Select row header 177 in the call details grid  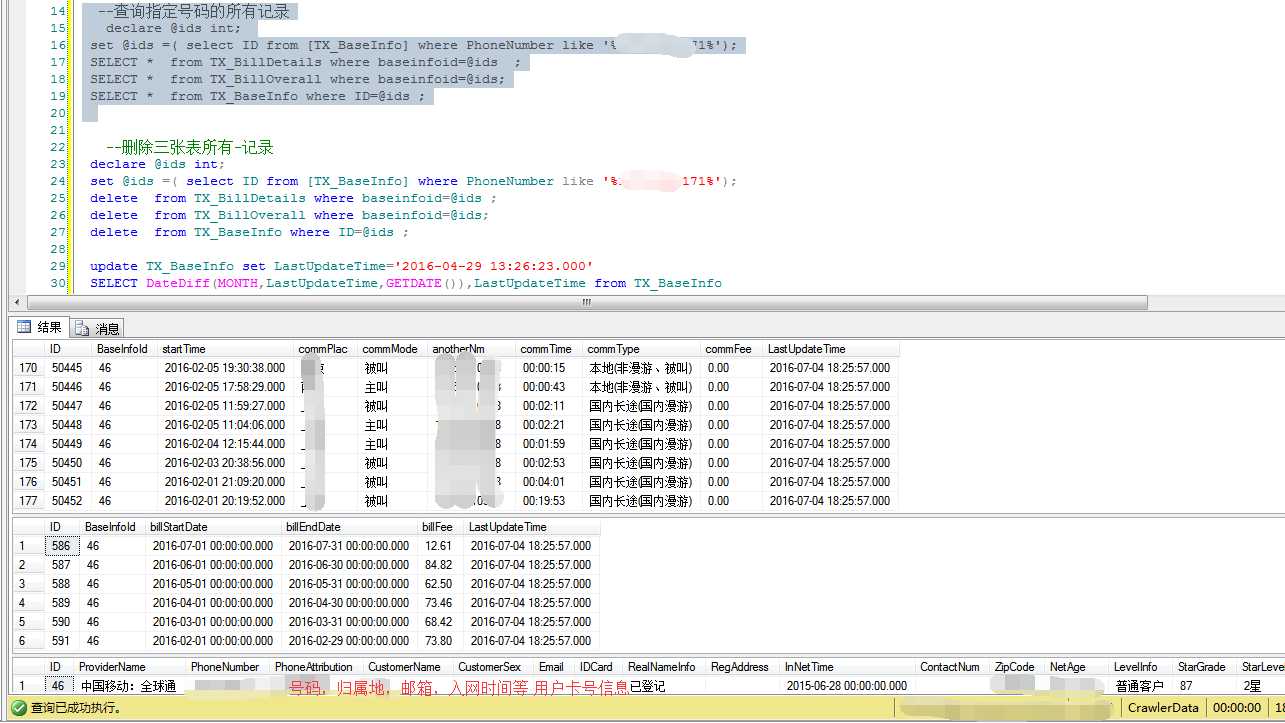coord(28,501)
